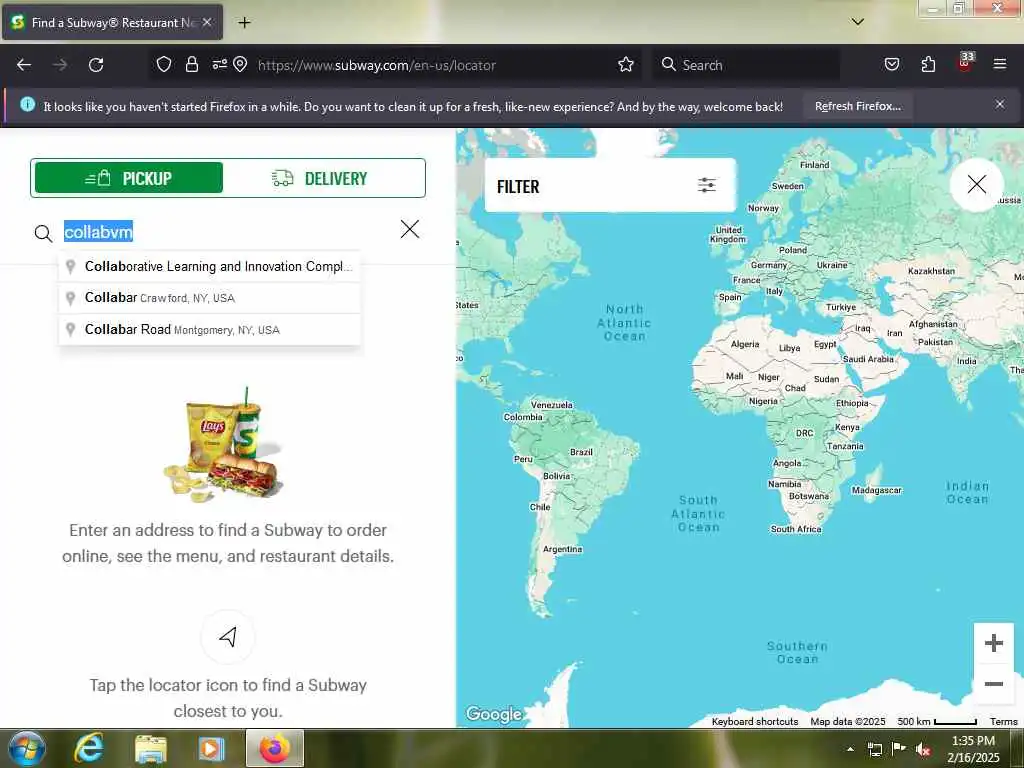Open the map Terms link

(x=1004, y=722)
